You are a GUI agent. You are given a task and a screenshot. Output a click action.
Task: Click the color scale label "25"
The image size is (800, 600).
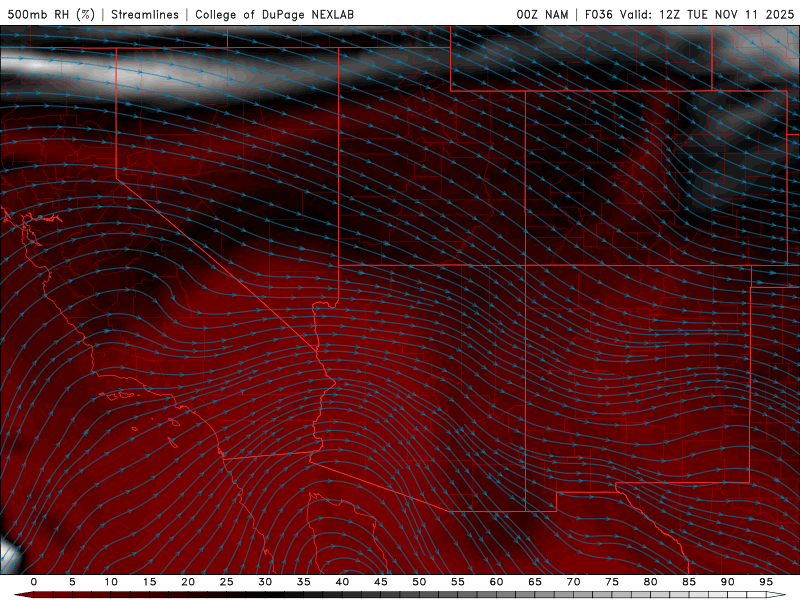227,582
